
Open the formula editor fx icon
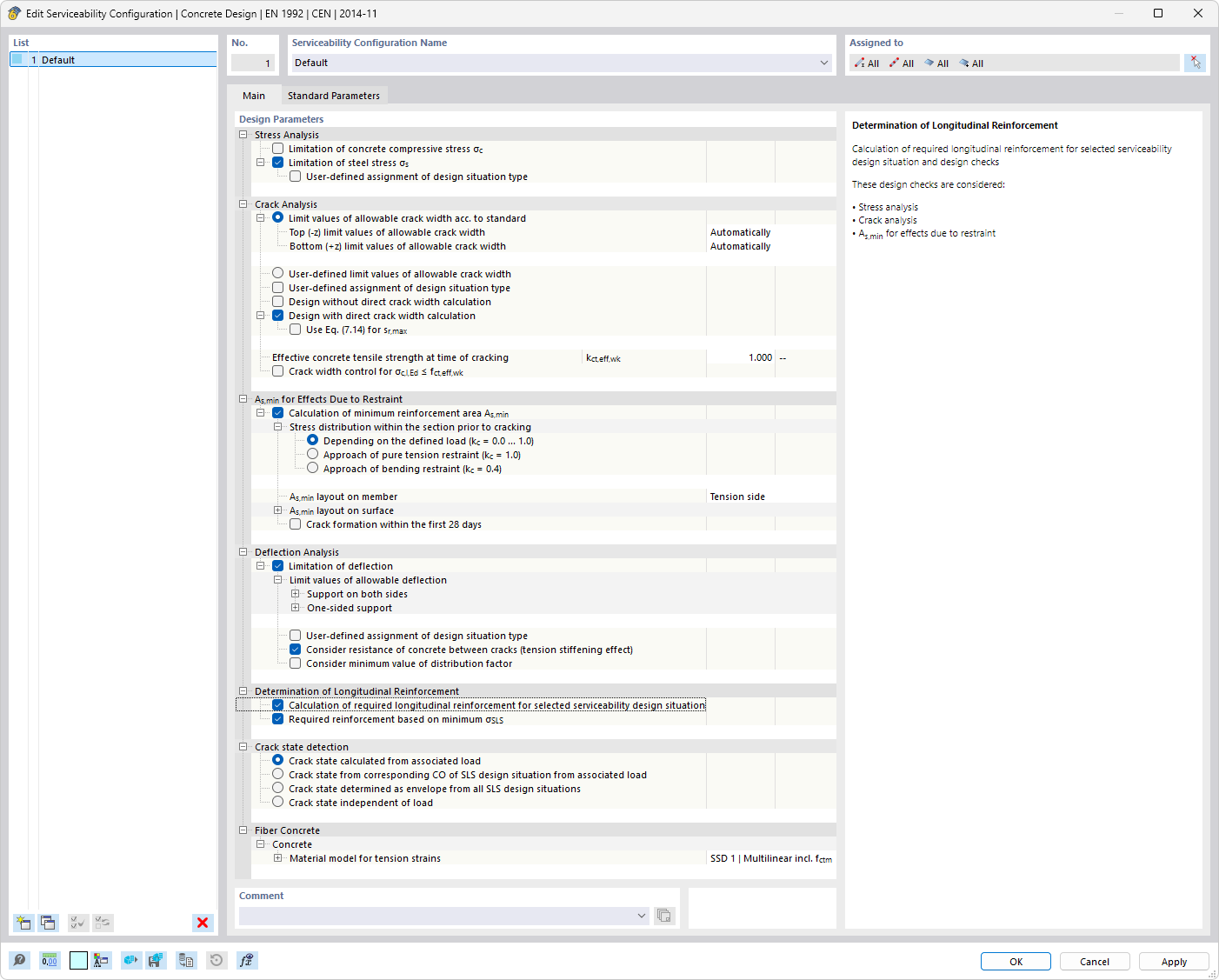tap(247, 960)
